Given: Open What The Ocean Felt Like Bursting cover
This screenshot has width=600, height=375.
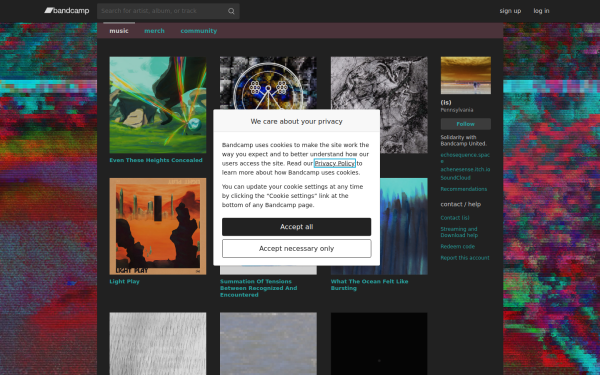Looking at the screenshot, I should 404,226.
